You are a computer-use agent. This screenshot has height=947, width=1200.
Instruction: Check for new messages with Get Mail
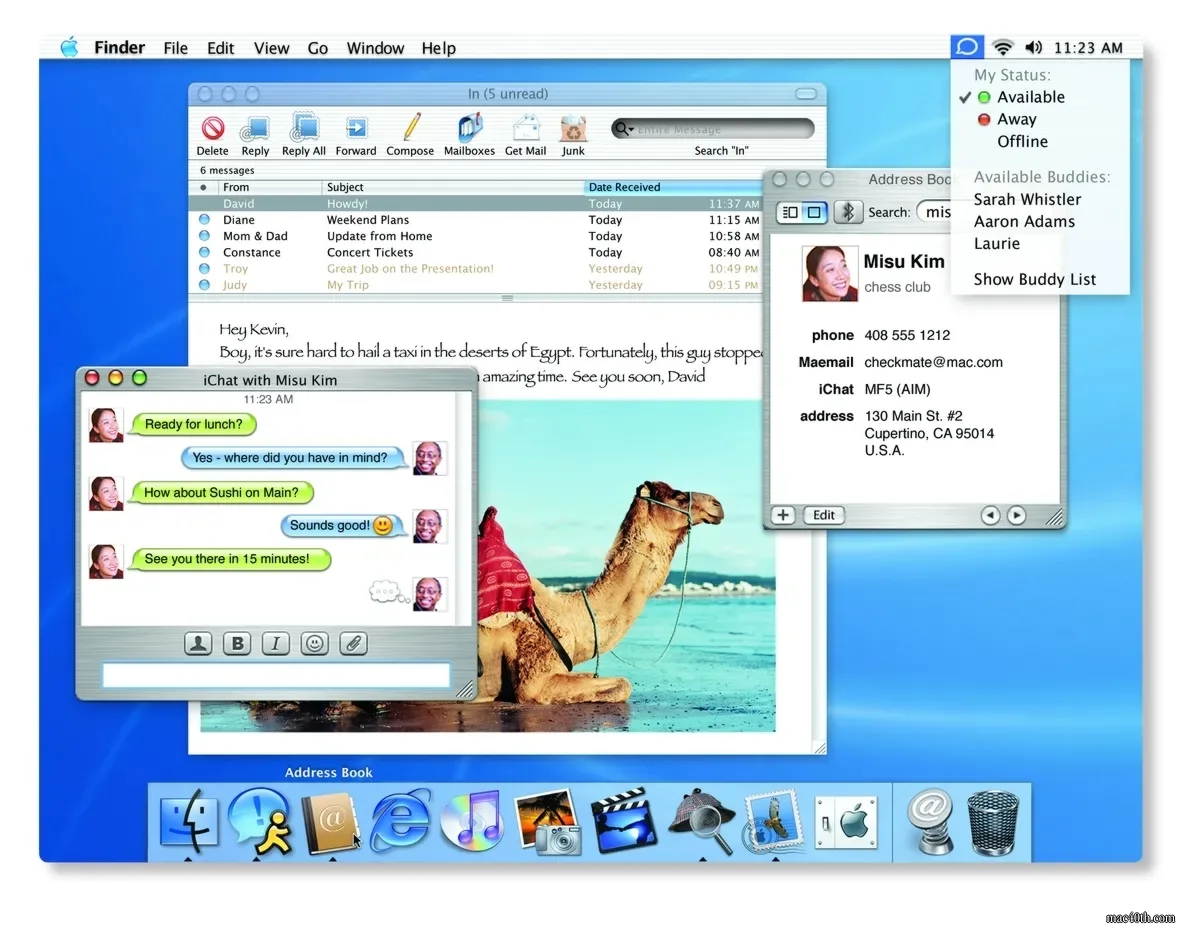pos(525,130)
